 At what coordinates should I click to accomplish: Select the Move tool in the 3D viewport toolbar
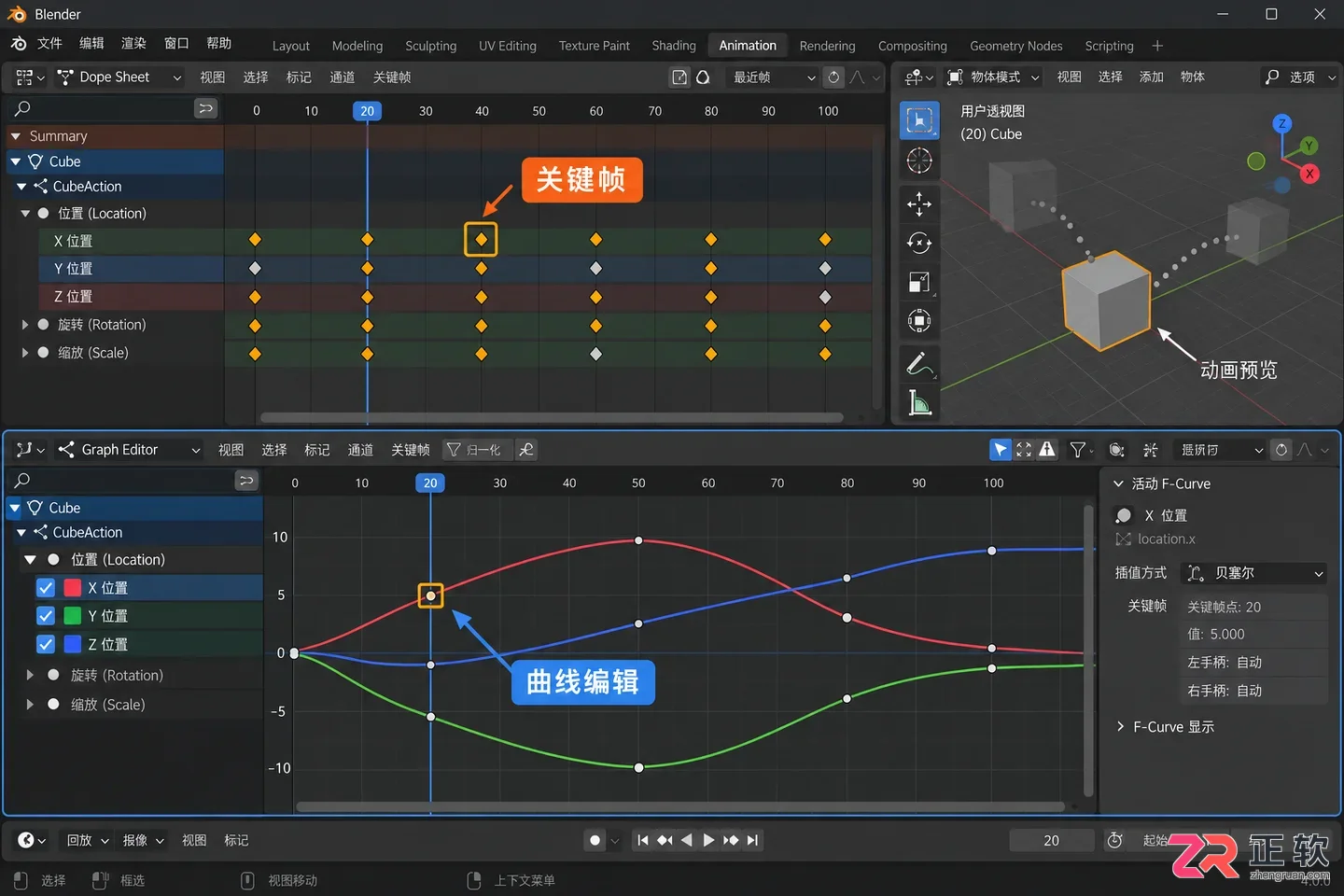919,203
